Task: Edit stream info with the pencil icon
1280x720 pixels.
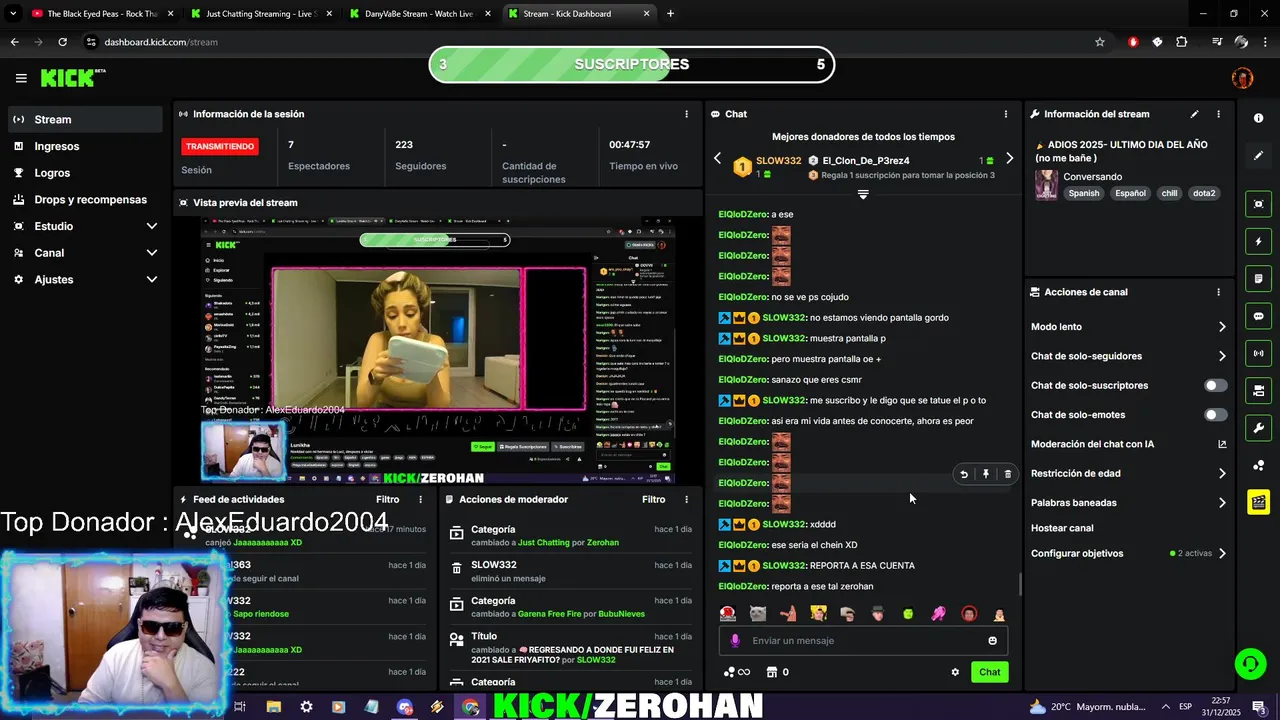Action: (1194, 114)
